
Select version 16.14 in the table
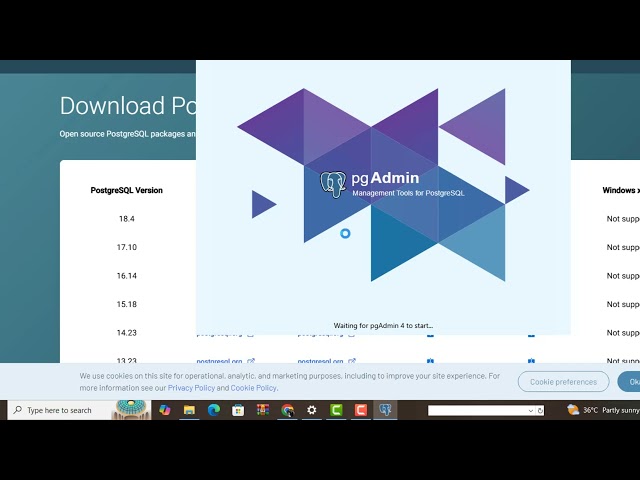[127, 276]
